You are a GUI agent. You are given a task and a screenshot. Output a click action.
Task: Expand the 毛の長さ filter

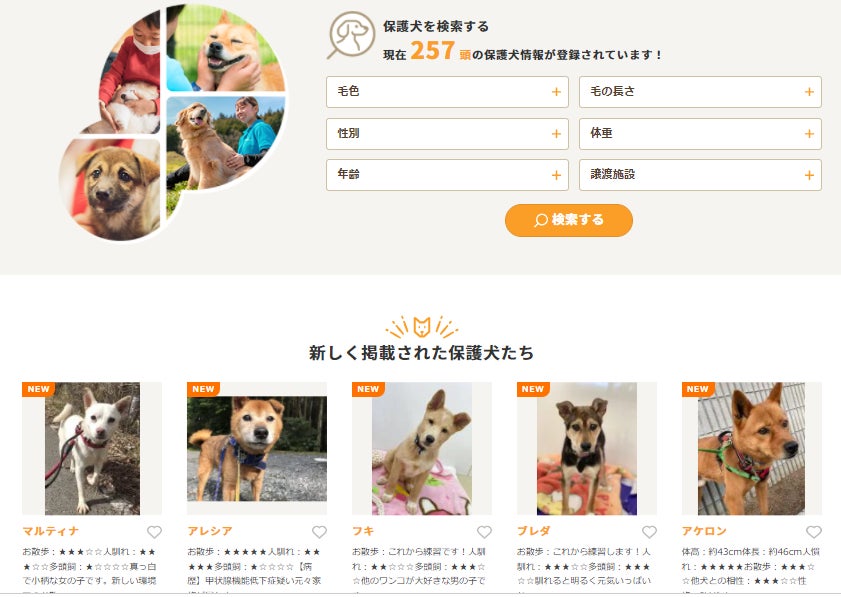tap(700, 92)
